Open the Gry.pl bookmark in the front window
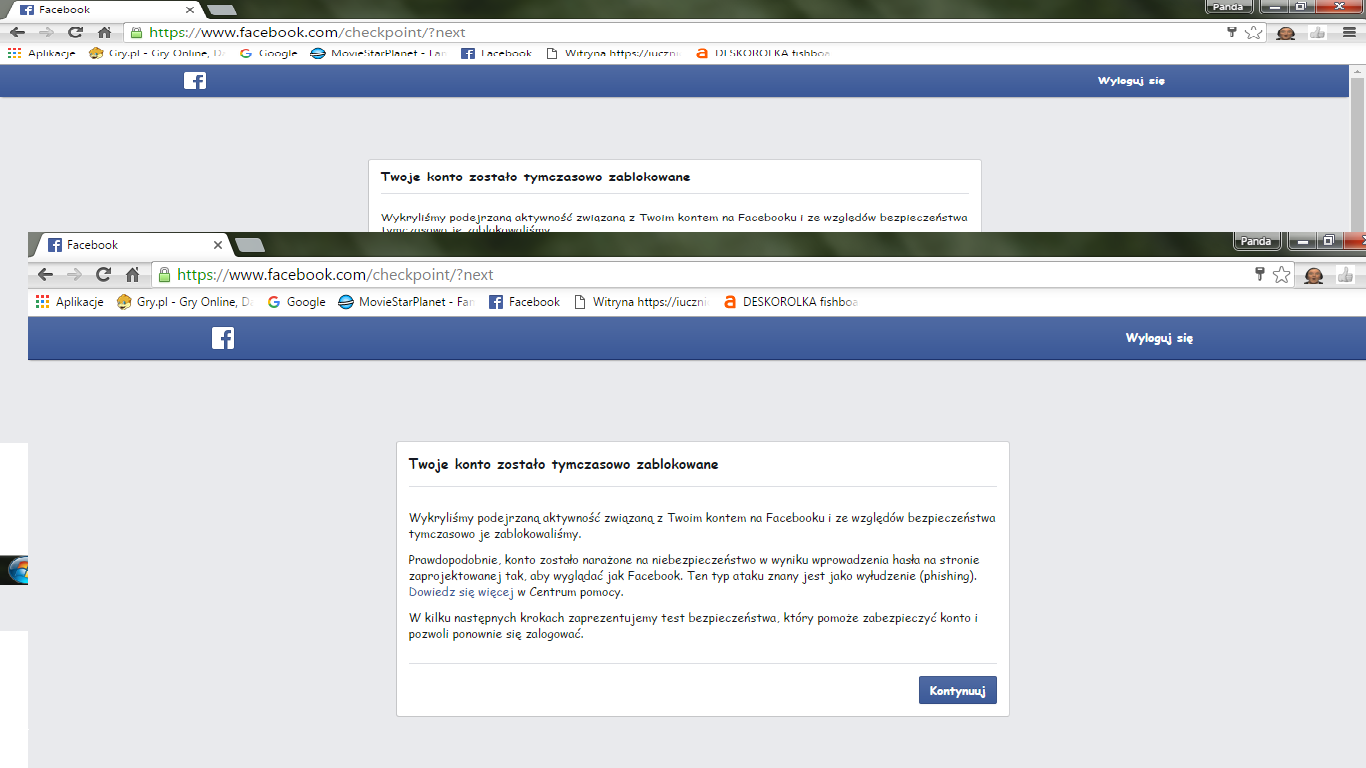The image size is (1366, 768). [x=184, y=302]
